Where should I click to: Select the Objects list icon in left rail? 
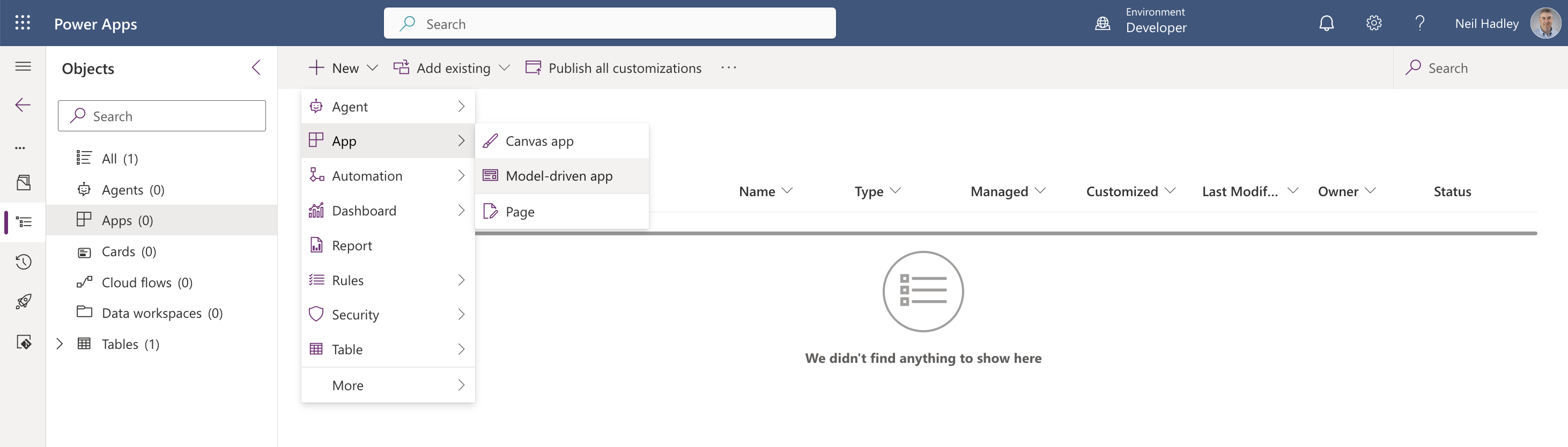(24, 222)
